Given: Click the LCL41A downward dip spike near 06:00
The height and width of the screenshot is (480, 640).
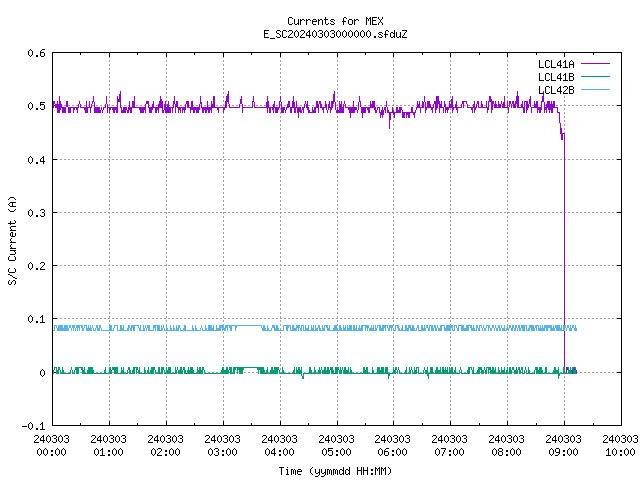Looking at the screenshot, I should point(389,122).
